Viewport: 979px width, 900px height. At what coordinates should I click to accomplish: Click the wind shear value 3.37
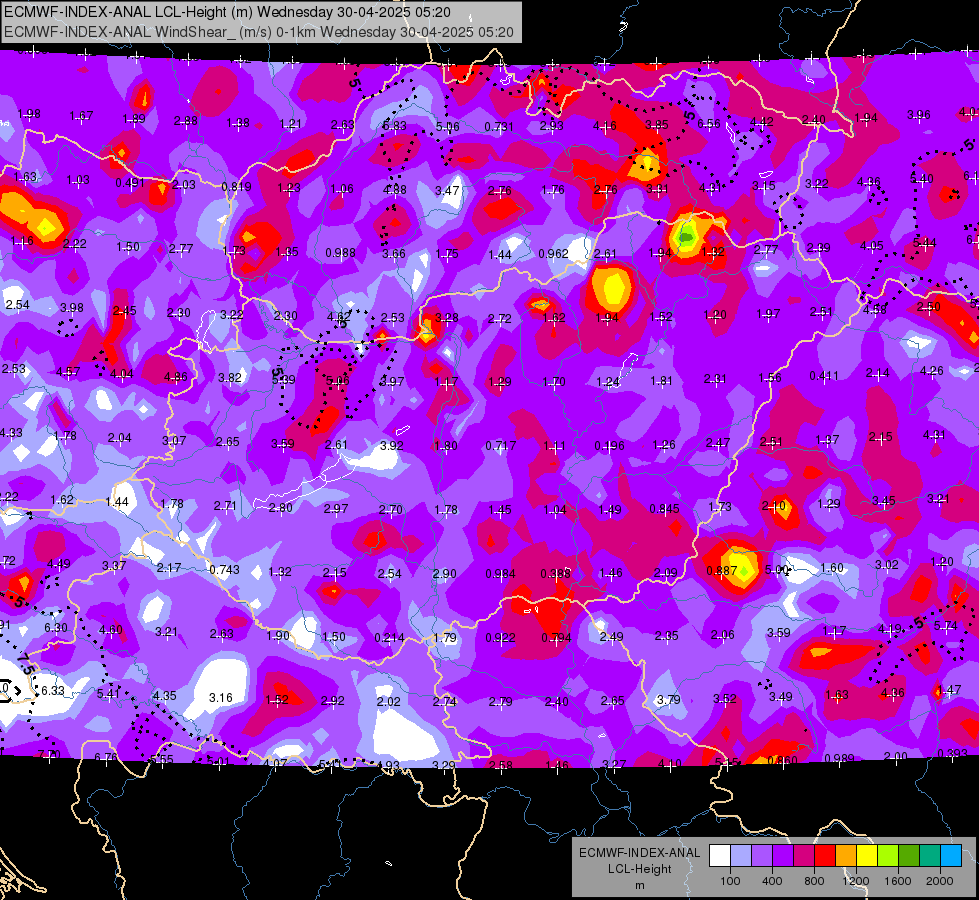(x=114, y=565)
